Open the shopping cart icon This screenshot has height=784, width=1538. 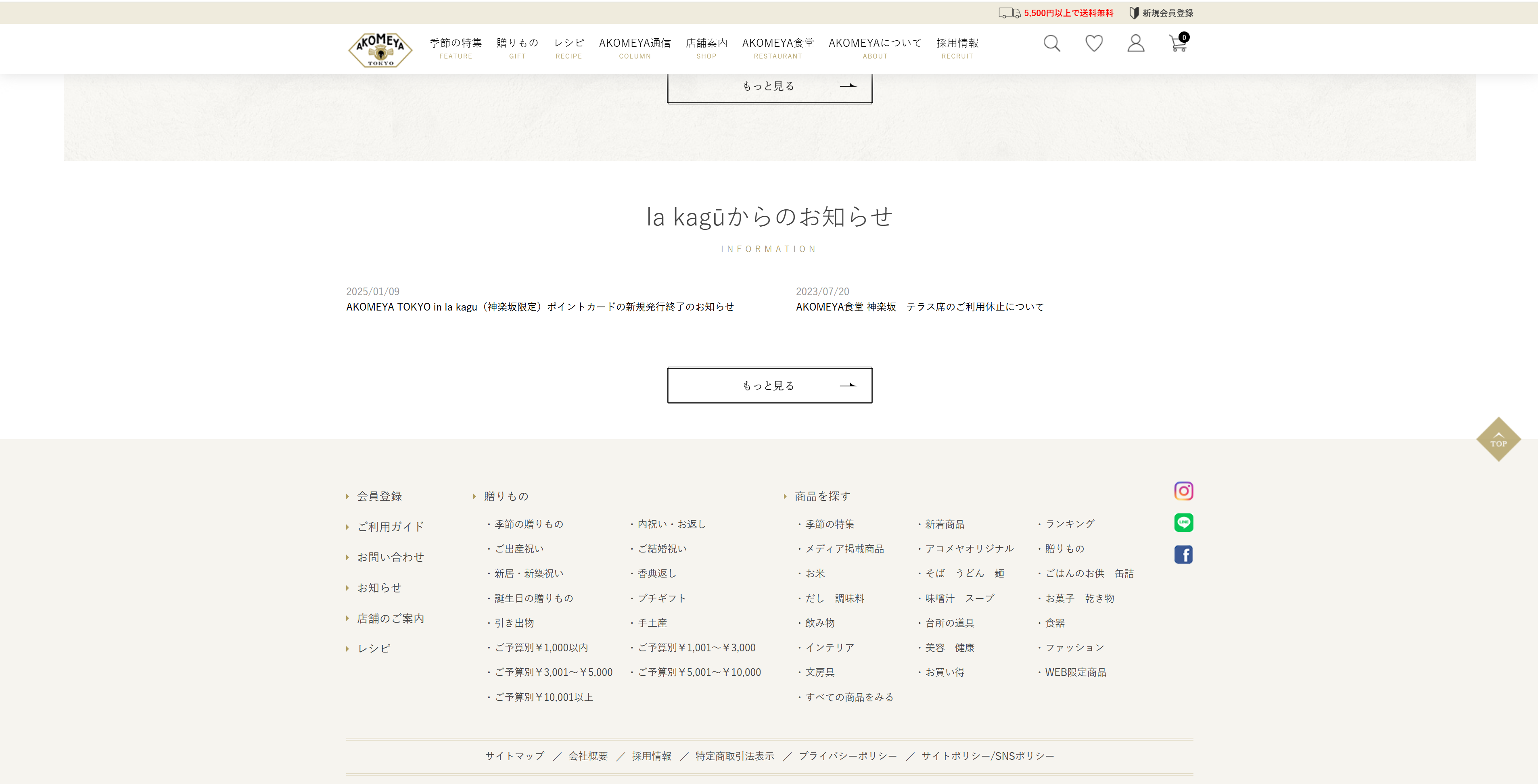point(1179,42)
